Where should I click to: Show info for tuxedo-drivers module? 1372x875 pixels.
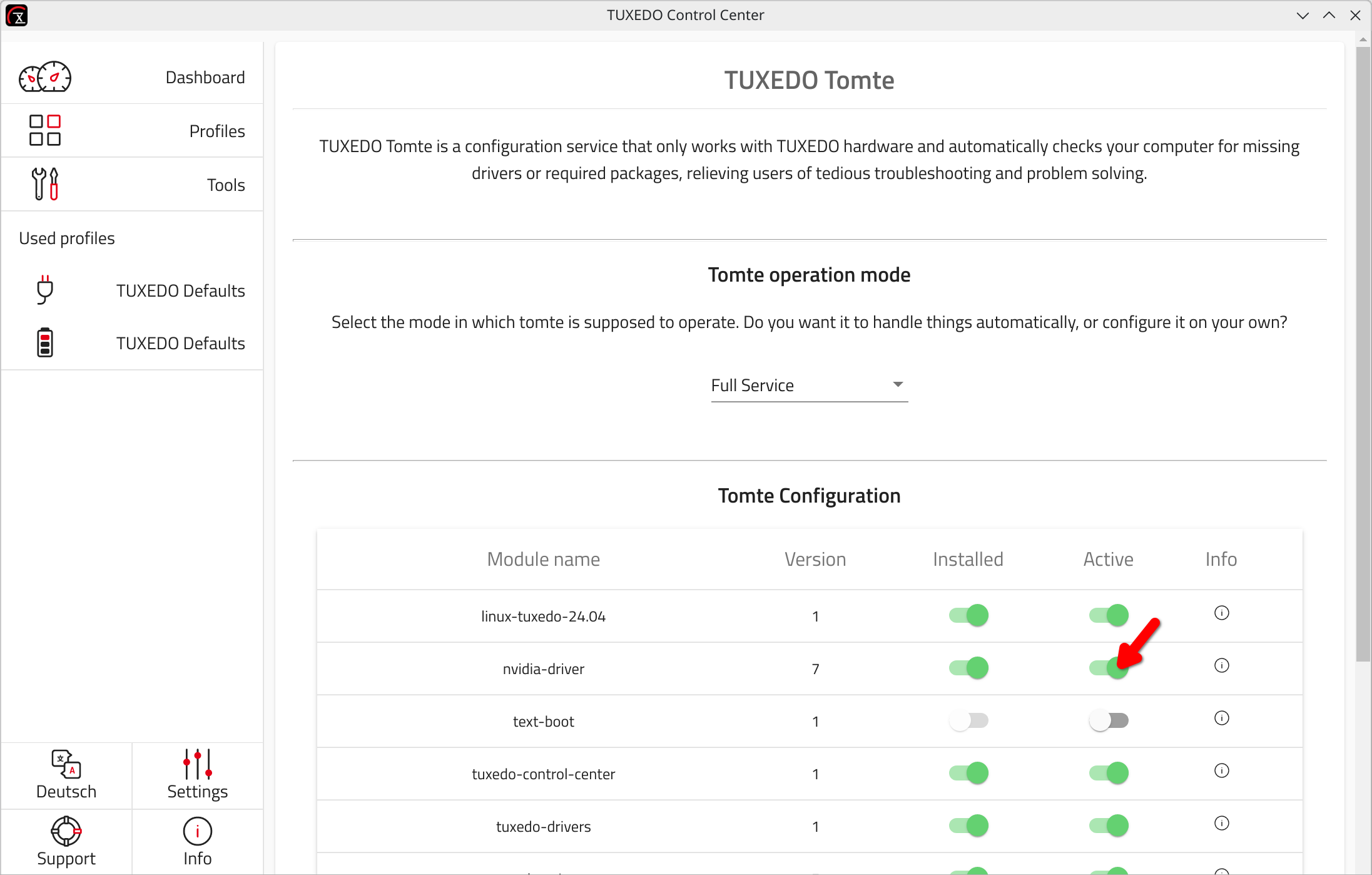pyautogui.click(x=1221, y=823)
